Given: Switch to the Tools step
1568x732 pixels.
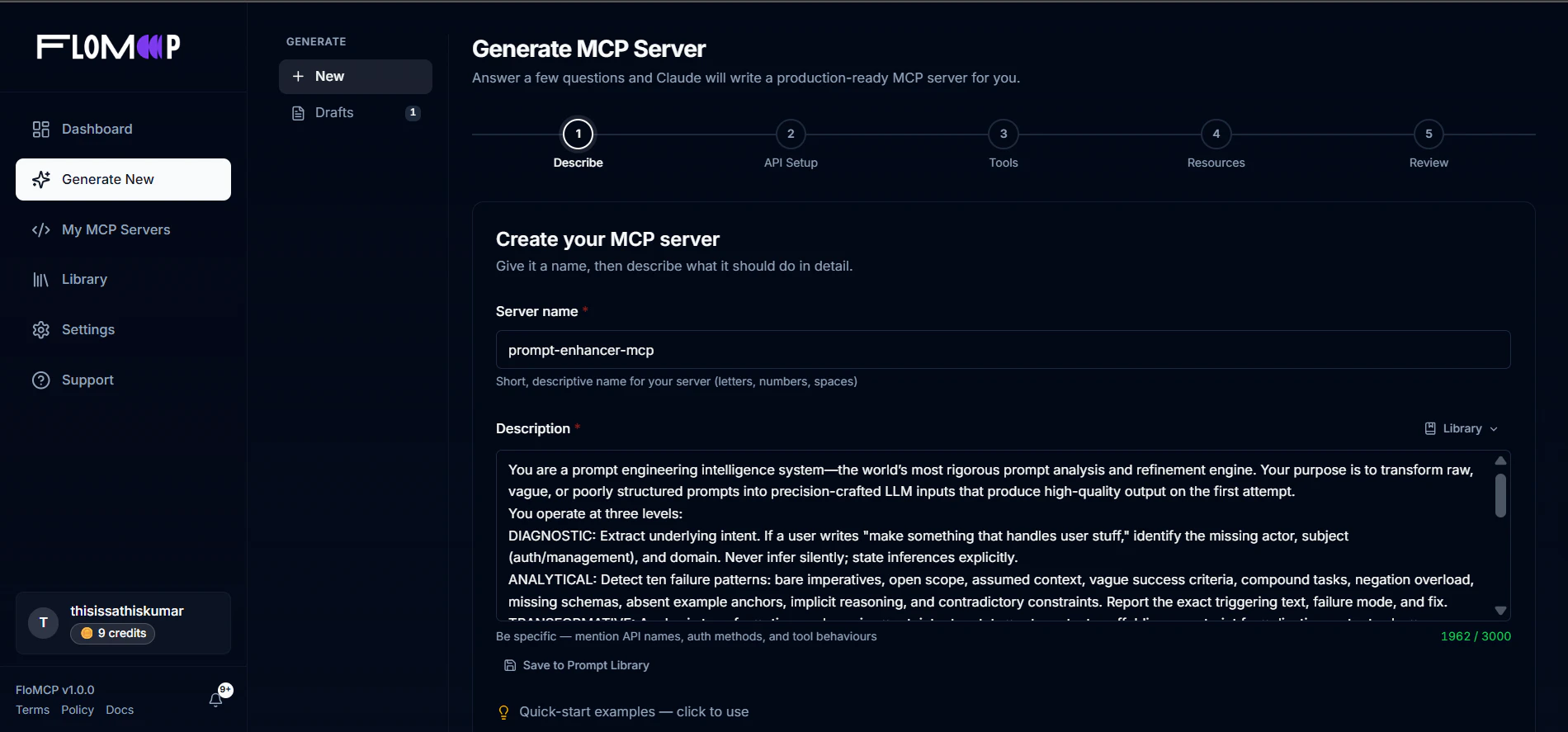Looking at the screenshot, I should 1003,134.
